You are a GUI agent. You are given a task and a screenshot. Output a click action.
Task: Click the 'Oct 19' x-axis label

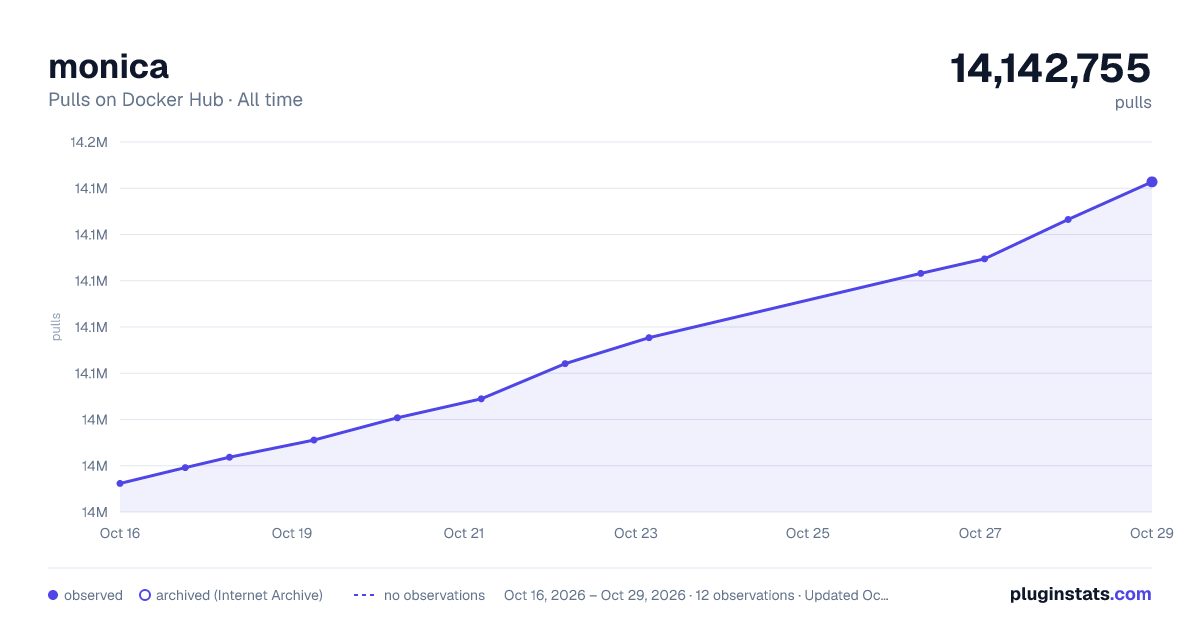(x=292, y=533)
